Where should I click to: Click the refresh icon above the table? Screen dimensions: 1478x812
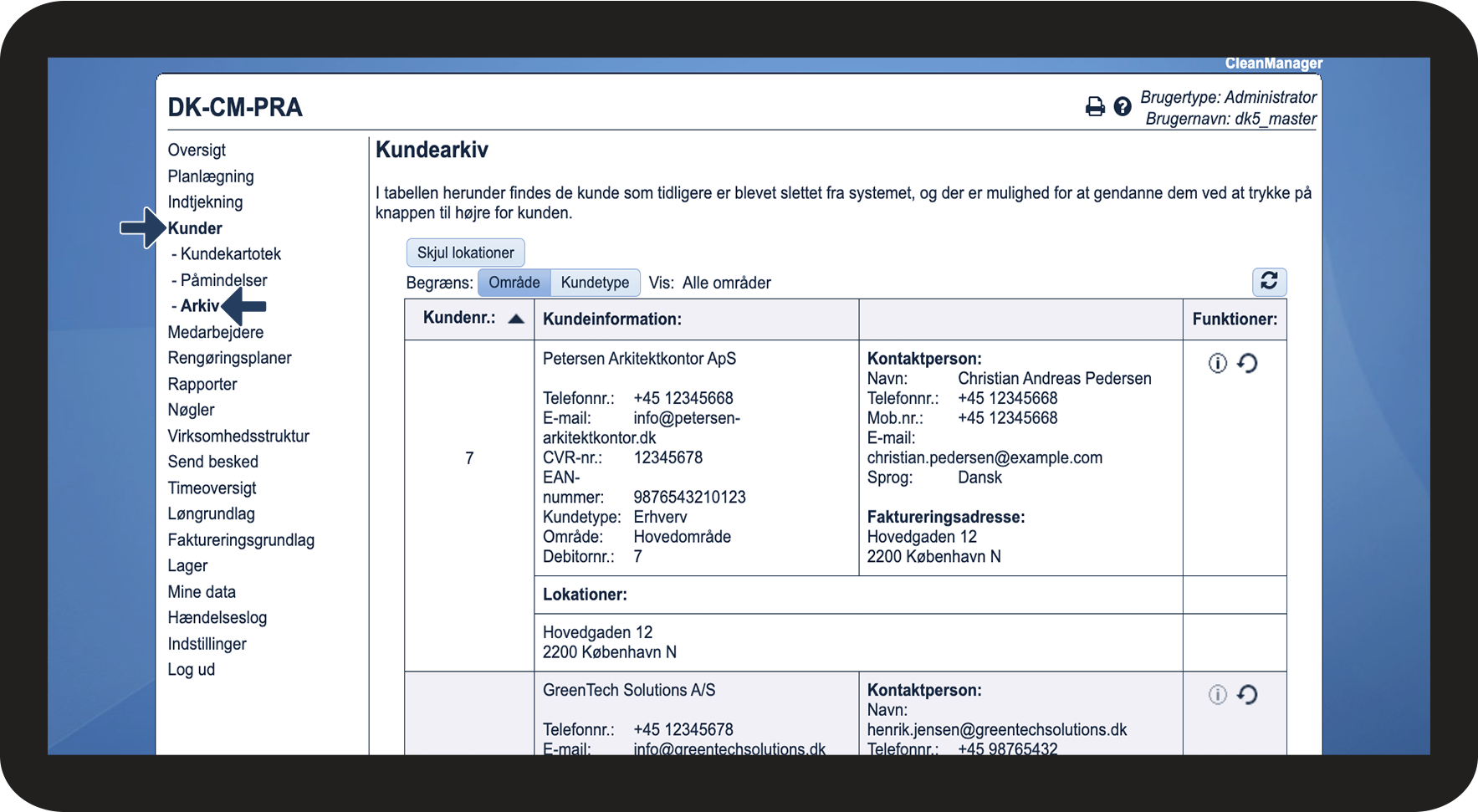click(1268, 281)
